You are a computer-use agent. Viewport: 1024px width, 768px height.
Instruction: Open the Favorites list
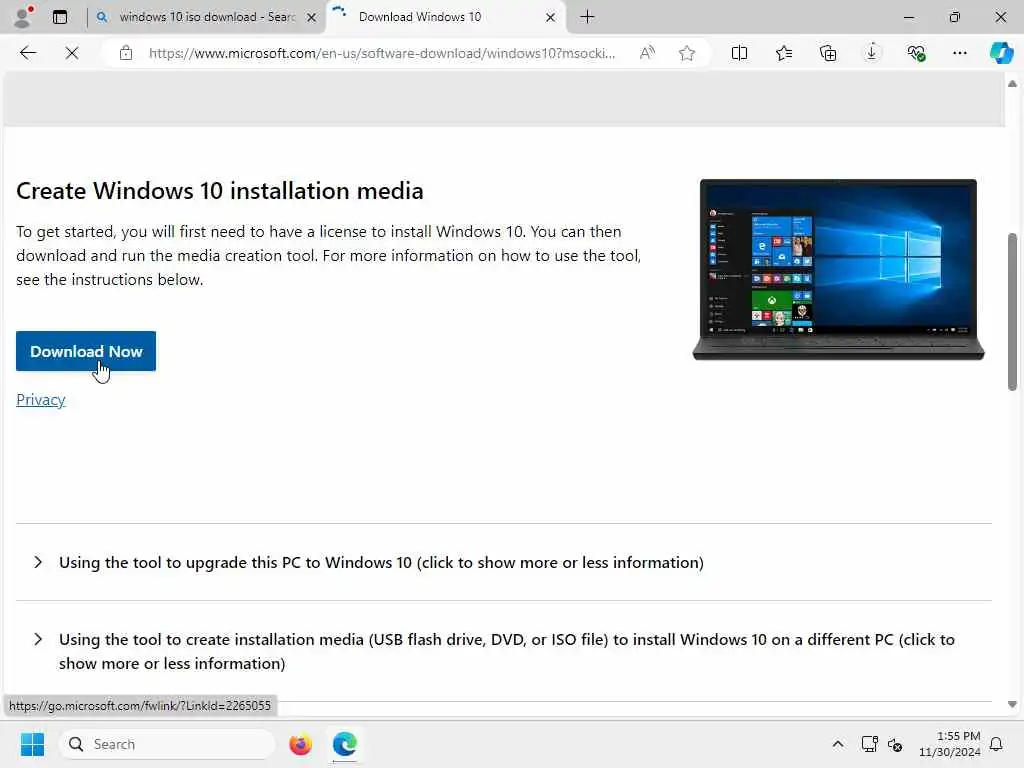(x=784, y=53)
